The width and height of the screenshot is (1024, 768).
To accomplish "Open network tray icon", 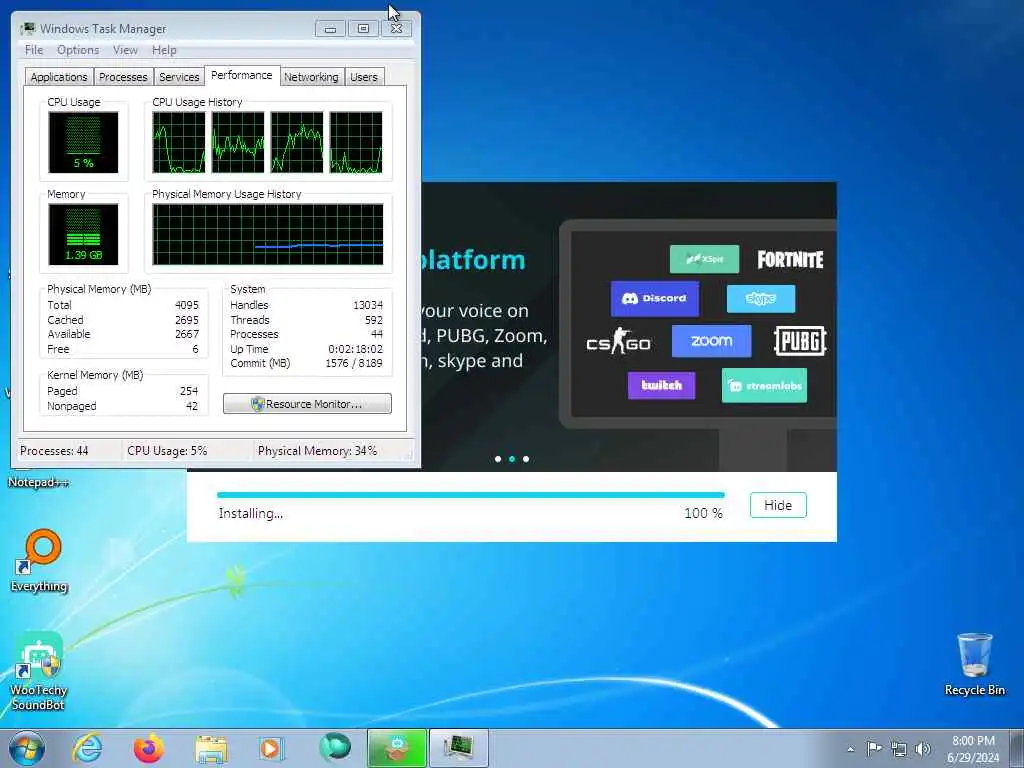I will pos(899,749).
